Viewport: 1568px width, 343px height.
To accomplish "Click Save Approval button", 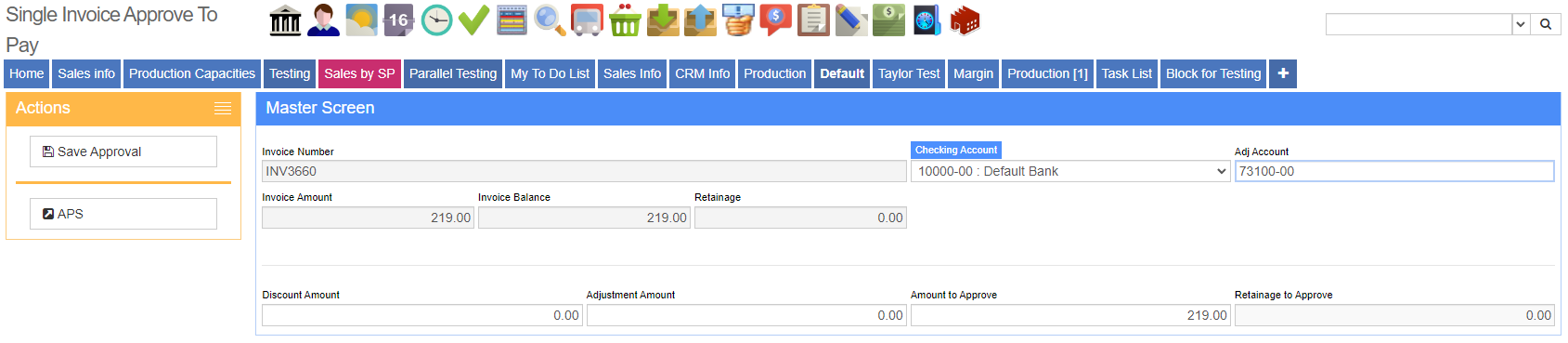I will 123,152.
